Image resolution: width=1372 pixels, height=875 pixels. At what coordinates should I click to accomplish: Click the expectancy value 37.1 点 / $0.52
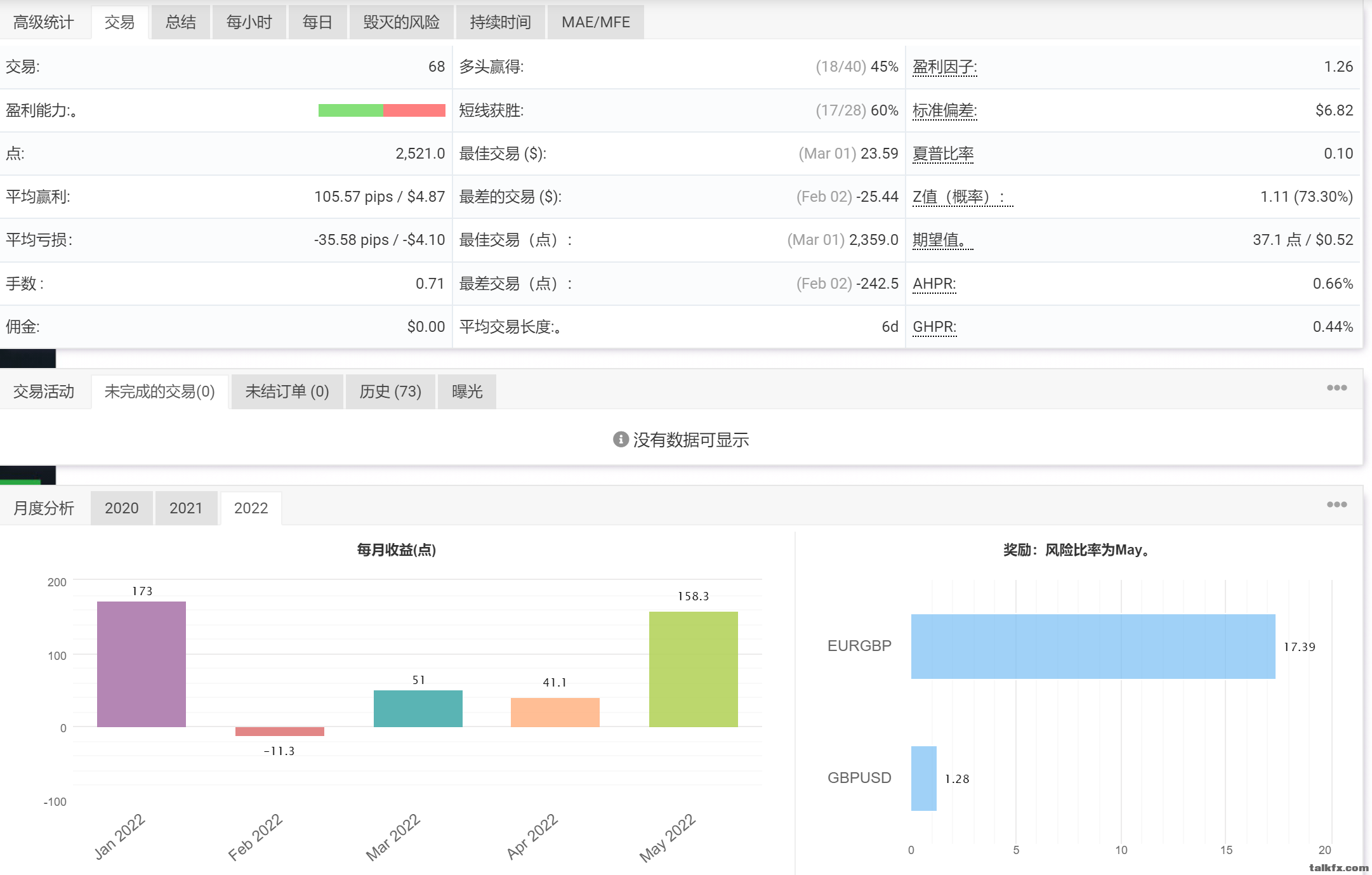tap(1303, 240)
